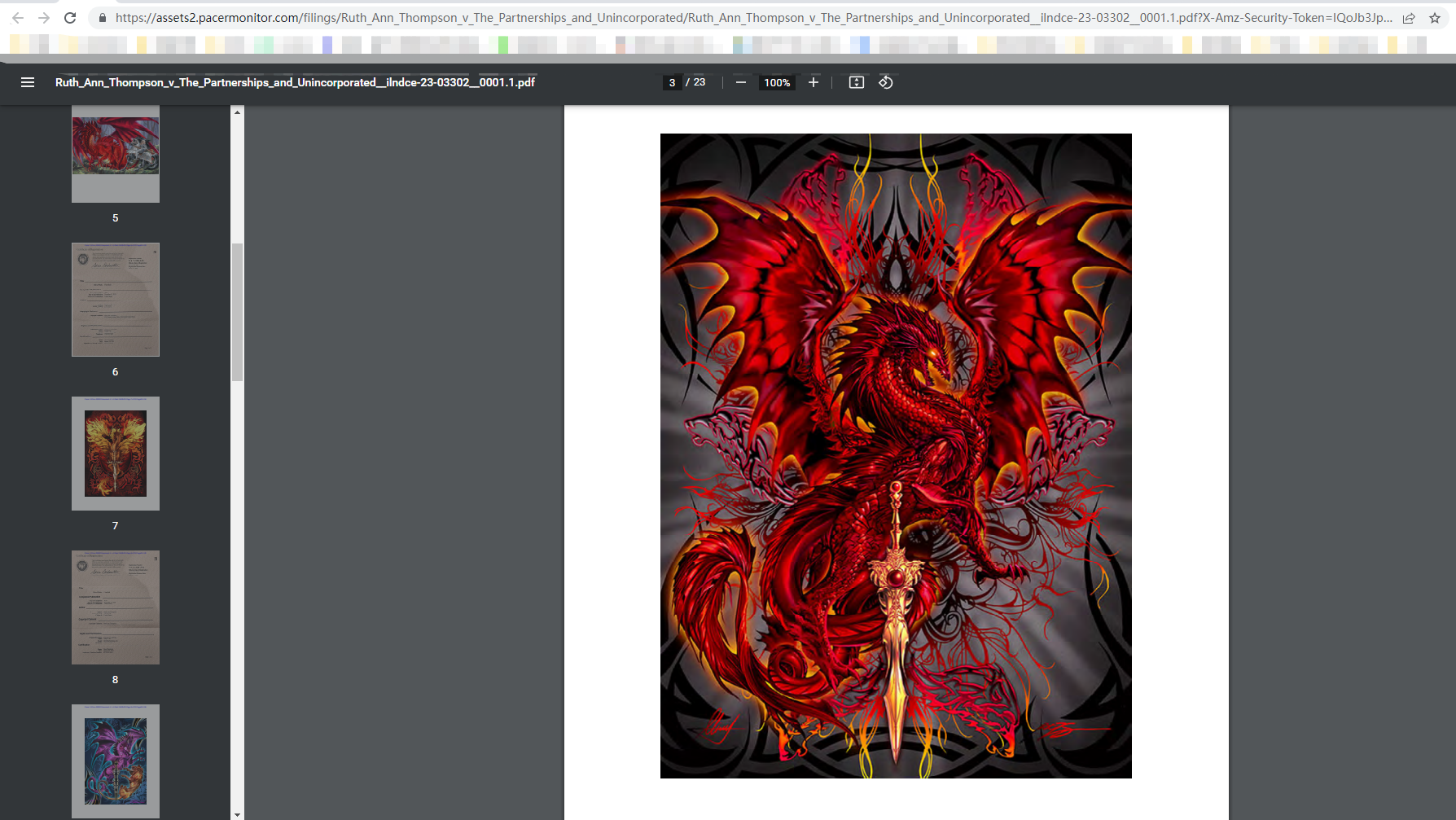Open the purple dragon page thumbnail

click(x=116, y=761)
